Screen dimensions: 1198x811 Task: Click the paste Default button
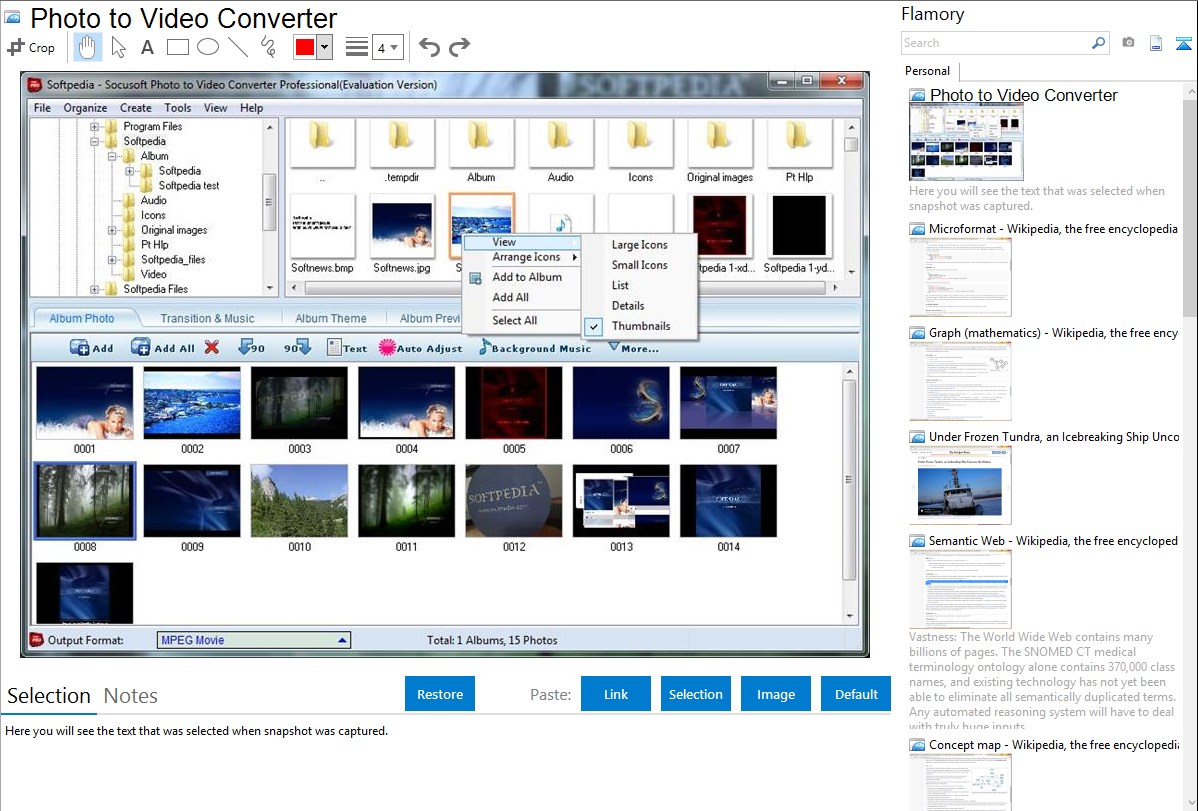[x=856, y=694]
